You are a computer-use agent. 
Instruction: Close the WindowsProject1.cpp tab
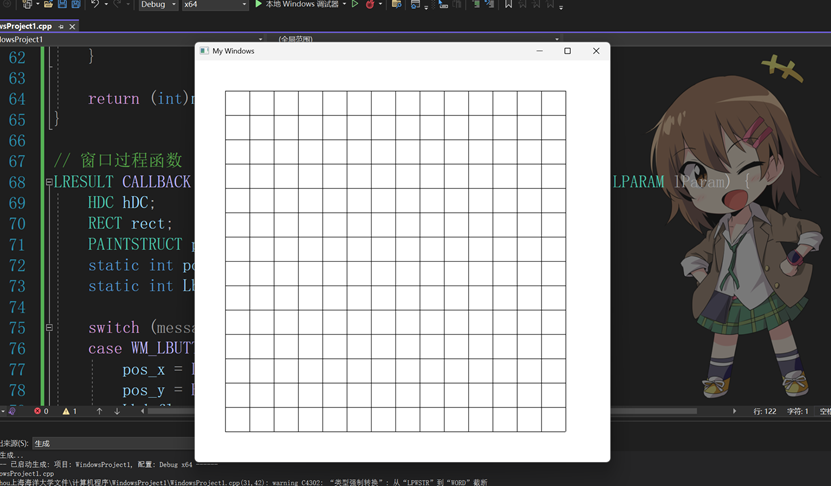click(72, 26)
